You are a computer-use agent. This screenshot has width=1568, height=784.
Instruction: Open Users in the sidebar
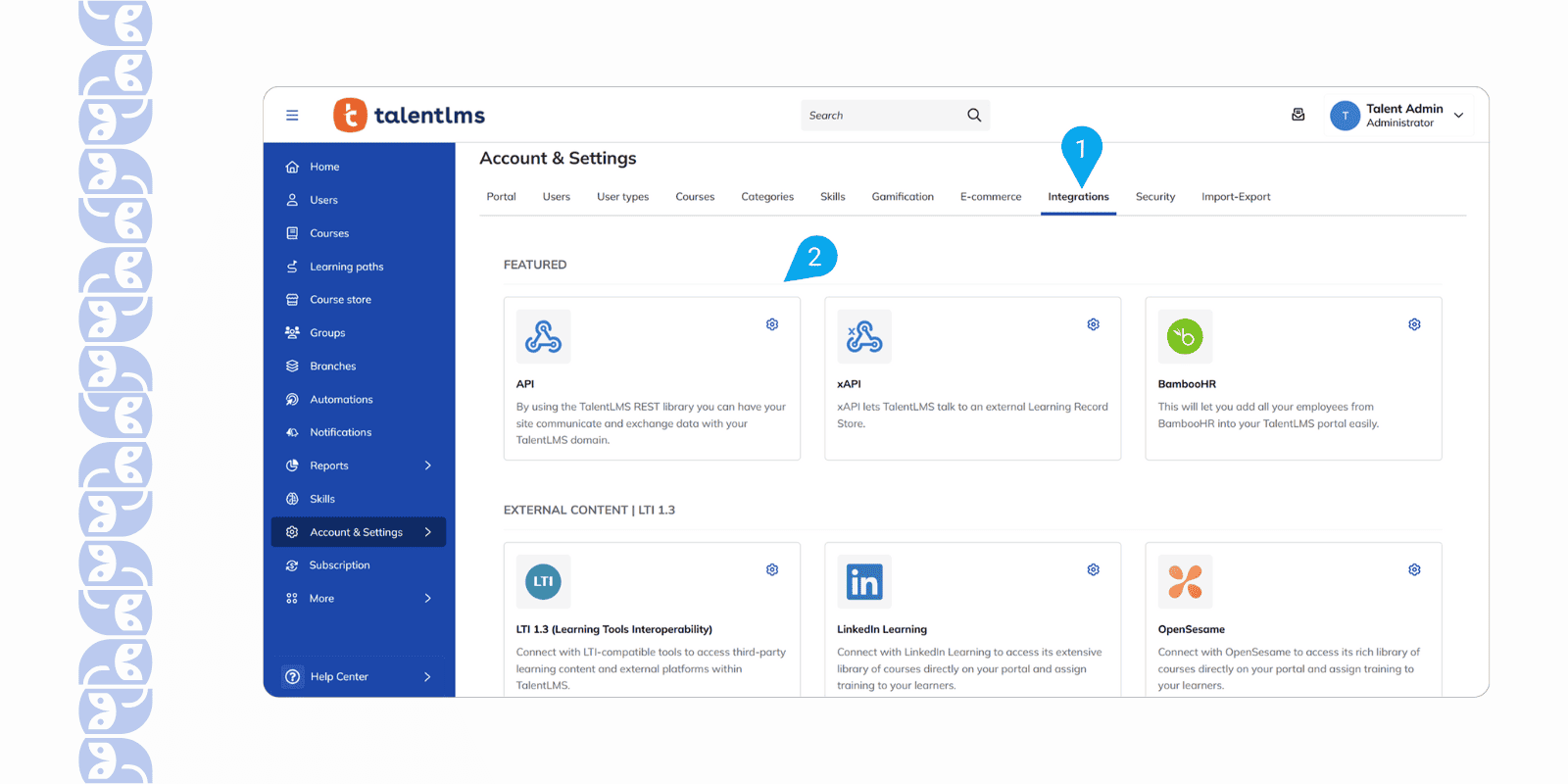(x=323, y=200)
